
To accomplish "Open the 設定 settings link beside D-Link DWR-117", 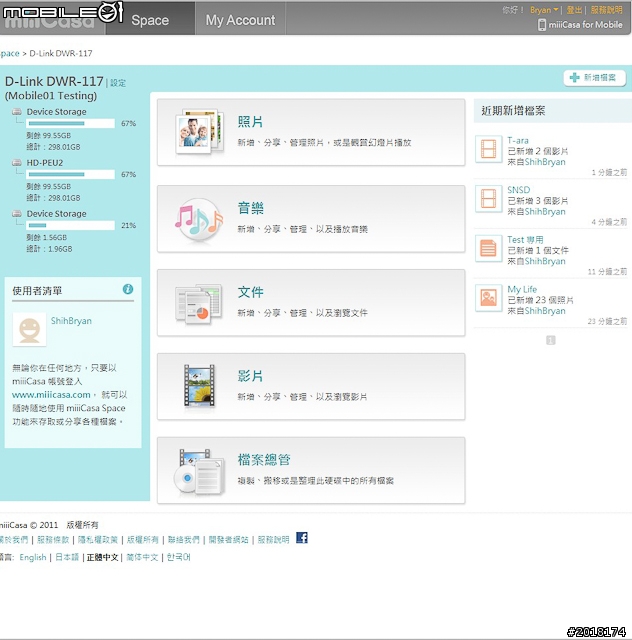I will 118,83.
